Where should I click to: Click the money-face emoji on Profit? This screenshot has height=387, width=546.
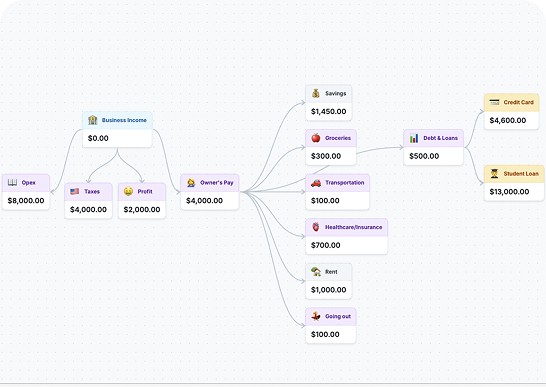click(128, 191)
